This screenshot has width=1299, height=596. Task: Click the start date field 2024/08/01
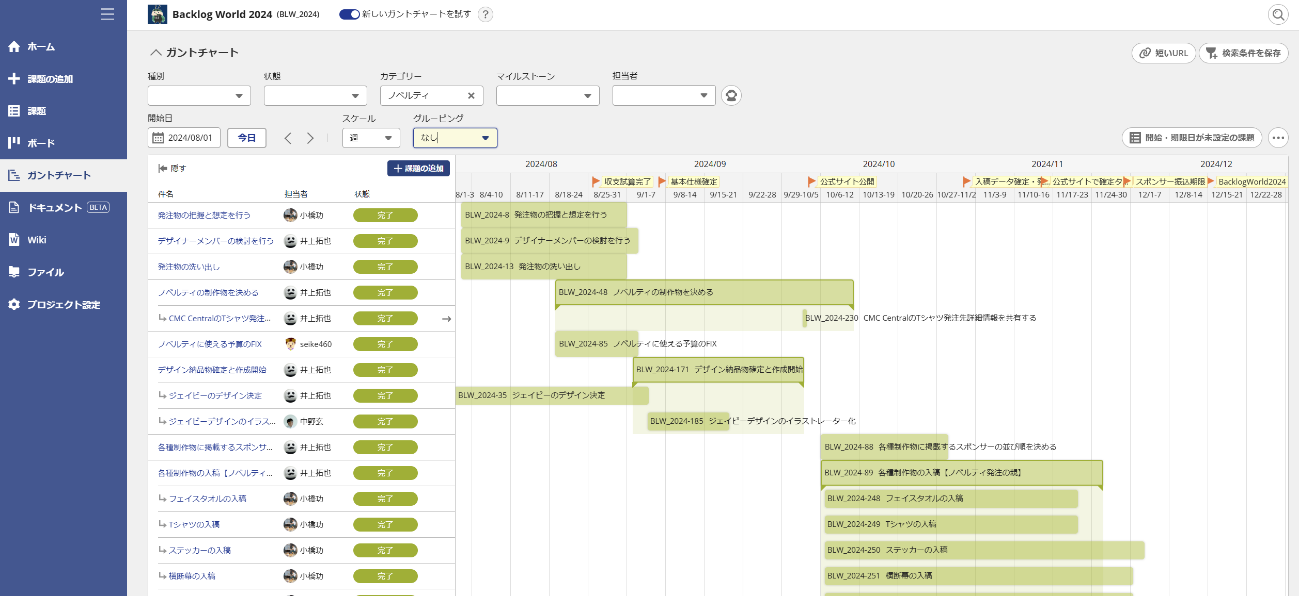coord(185,138)
